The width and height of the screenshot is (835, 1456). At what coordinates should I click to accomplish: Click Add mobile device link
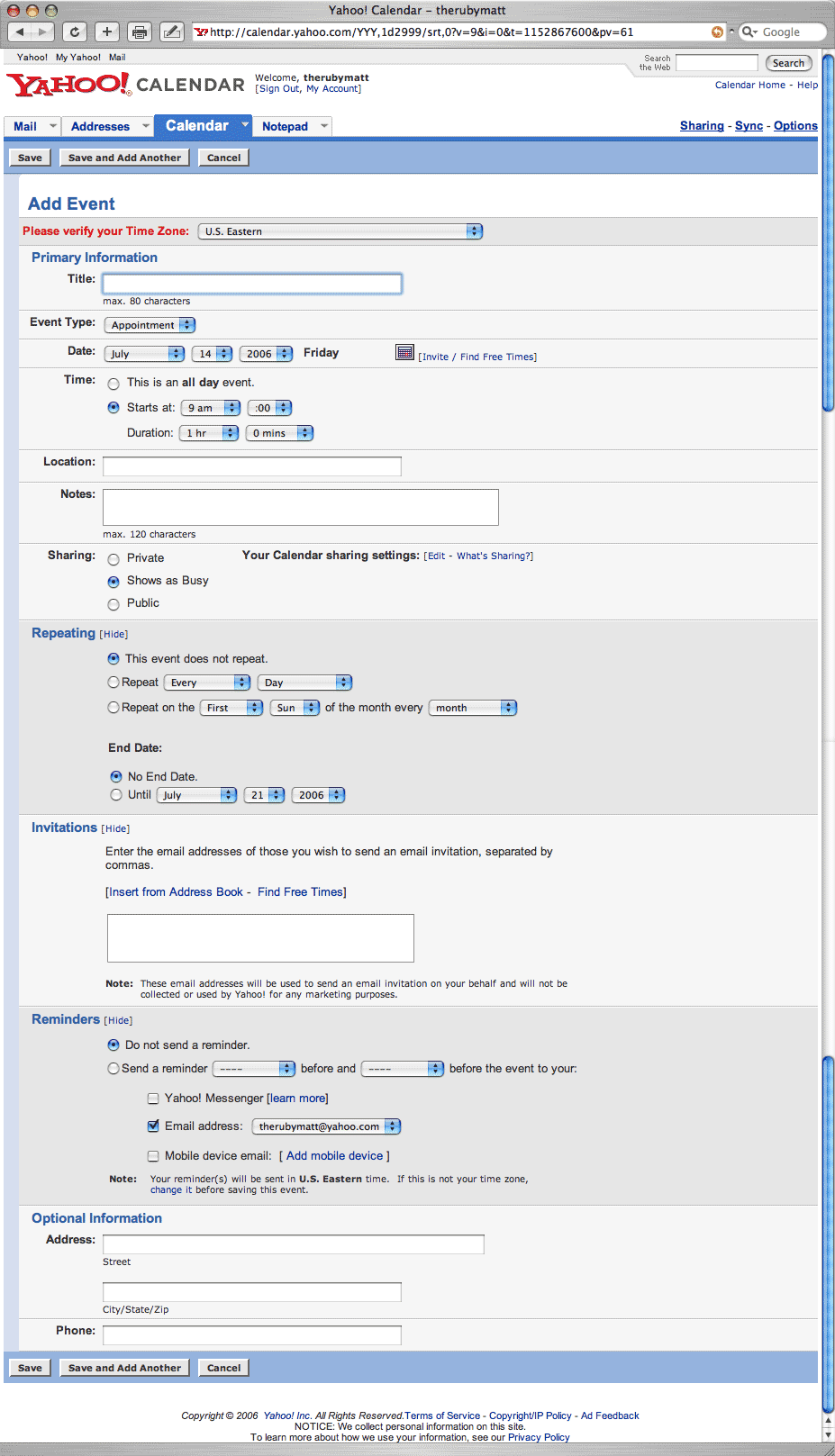tap(334, 1156)
